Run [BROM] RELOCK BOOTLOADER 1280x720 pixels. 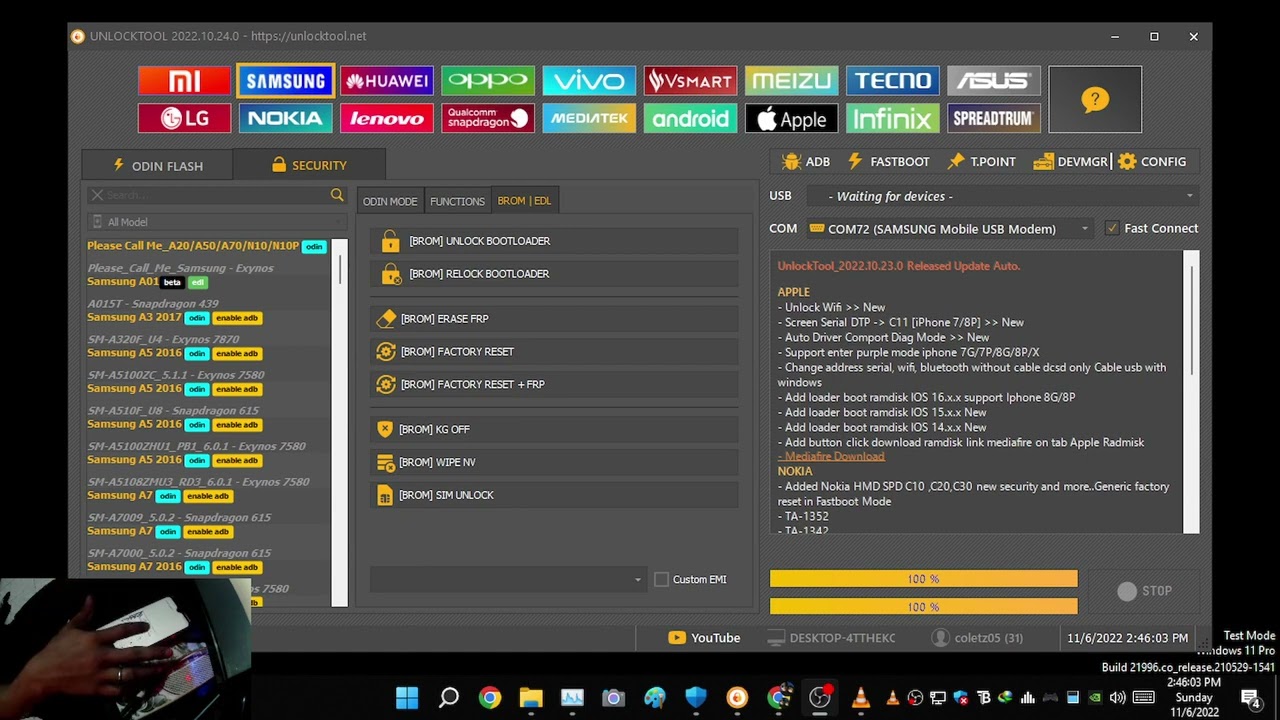(x=554, y=274)
